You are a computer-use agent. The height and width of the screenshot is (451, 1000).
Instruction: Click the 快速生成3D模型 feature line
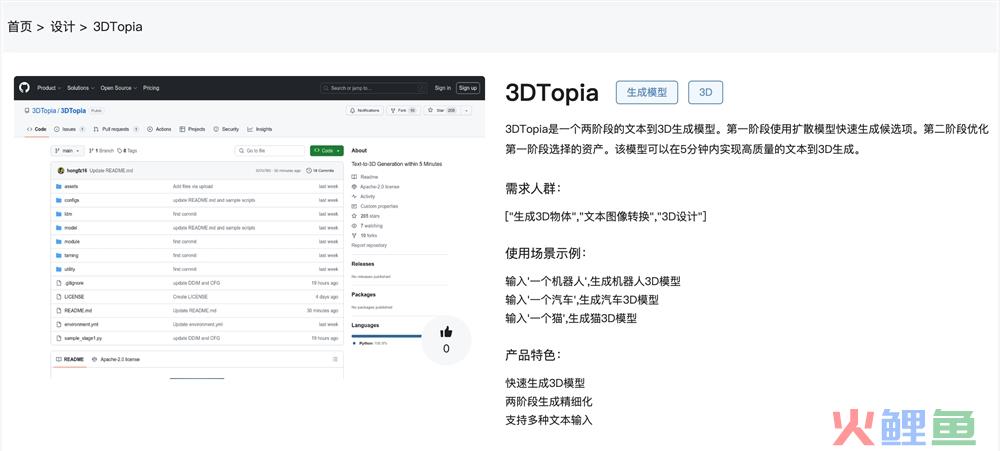545,383
